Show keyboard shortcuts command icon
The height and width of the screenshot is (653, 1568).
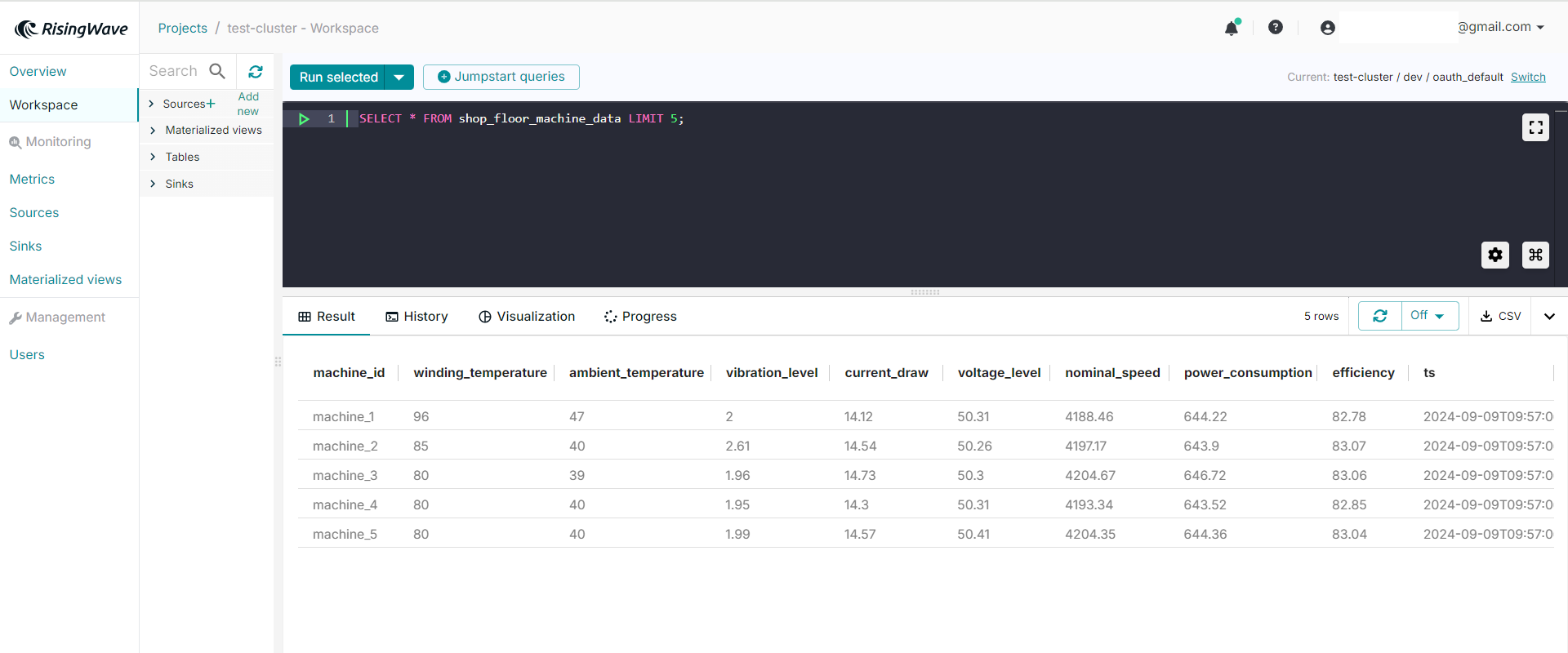[x=1535, y=255]
